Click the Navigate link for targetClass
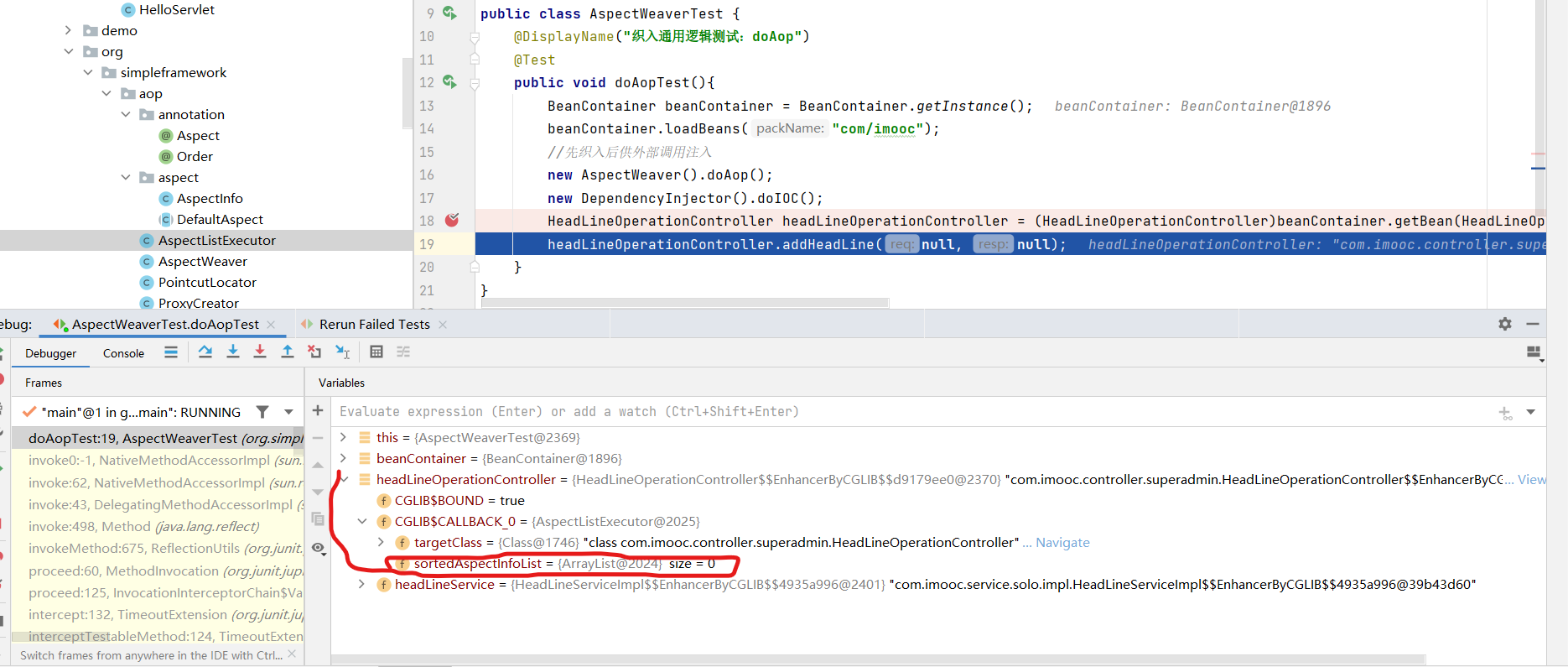This screenshot has width=1568, height=667. click(x=1062, y=542)
